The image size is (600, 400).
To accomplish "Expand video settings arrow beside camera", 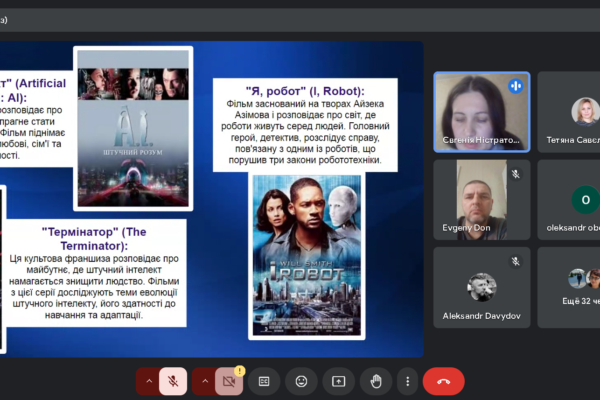I will [x=205, y=381].
